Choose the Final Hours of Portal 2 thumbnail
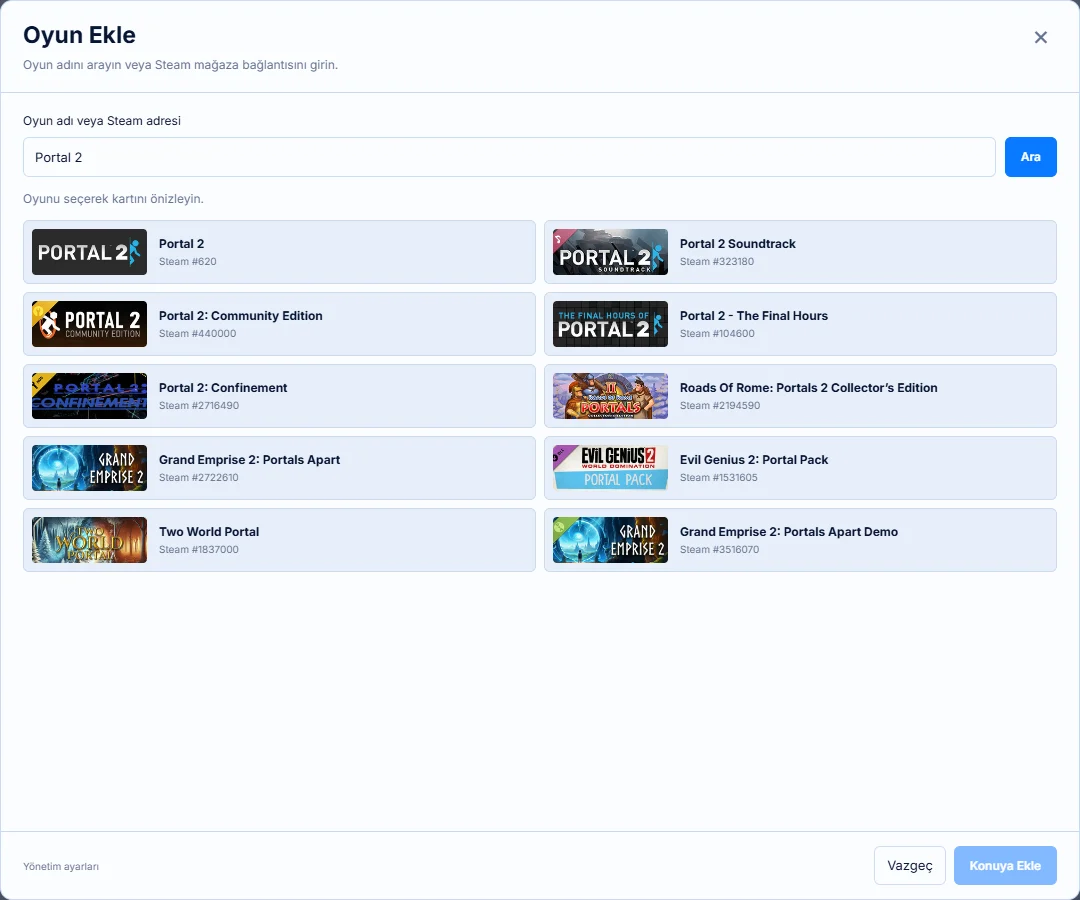The image size is (1080, 900). coord(610,324)
